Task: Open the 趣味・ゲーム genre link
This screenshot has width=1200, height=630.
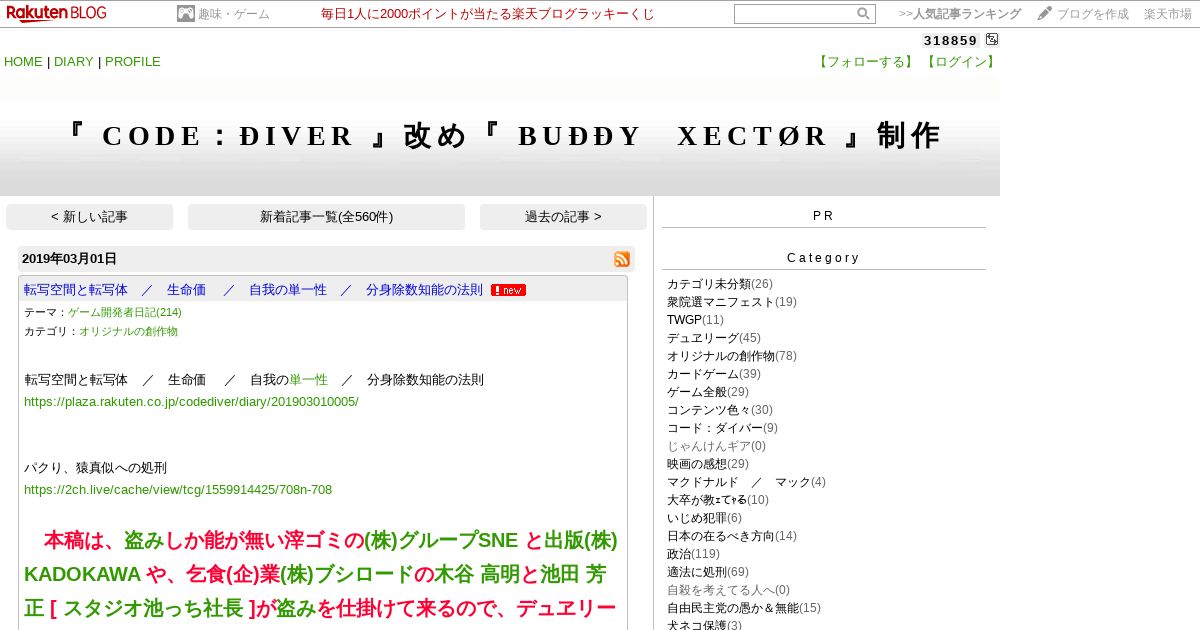Action: pos(234,14)
